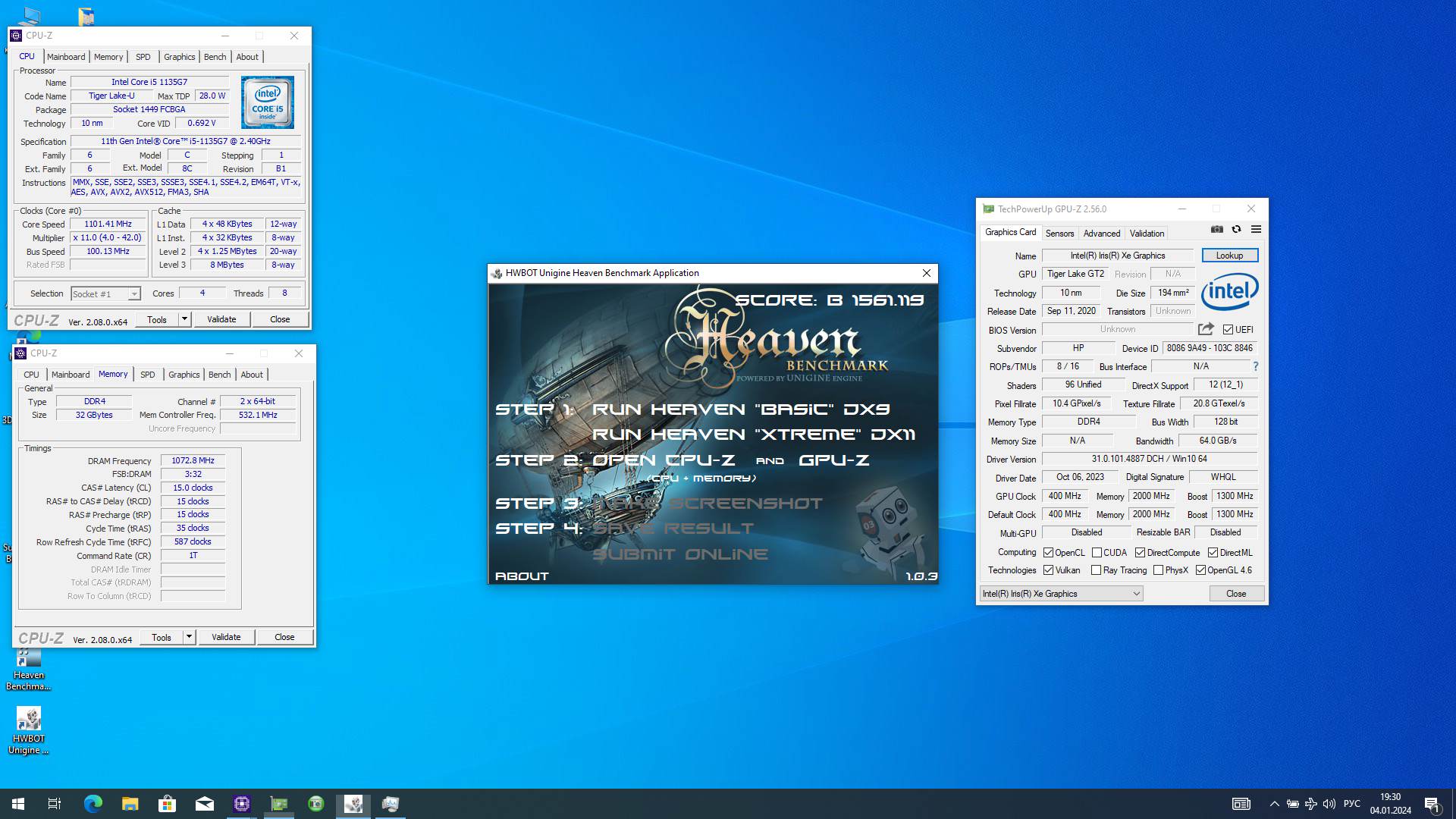Toggle the PhysX checkbox
The image size is (1456, 819).
pyautogui.click(x=1158, y=570)
